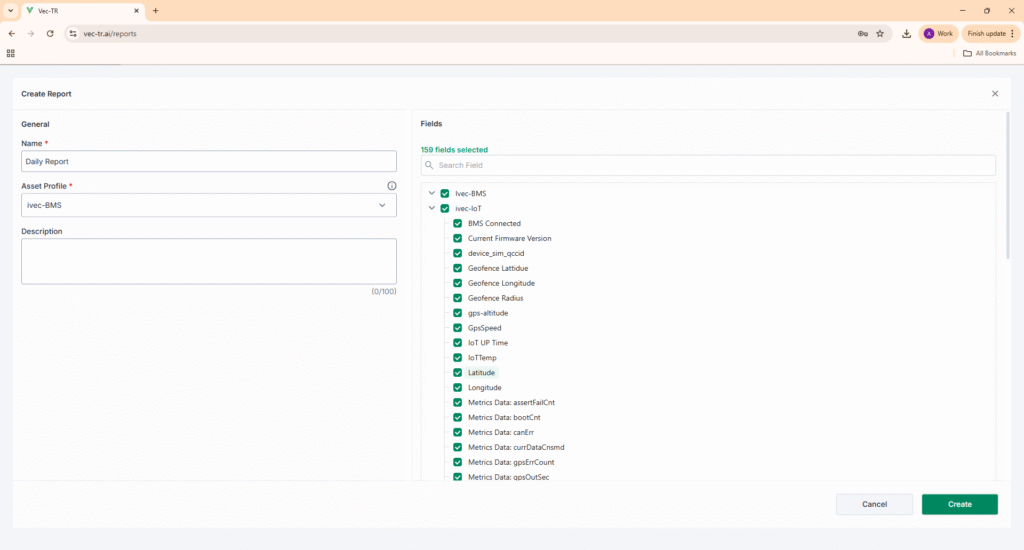Bookmark this page with the star icon
1024x550 pixels.
[x=880, y=33]
